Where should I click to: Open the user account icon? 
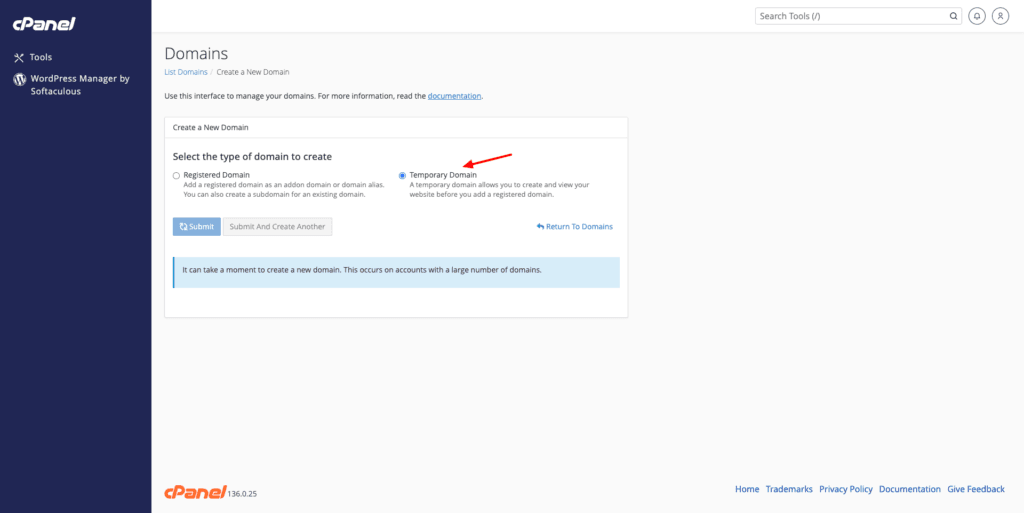click(1000, 16)
